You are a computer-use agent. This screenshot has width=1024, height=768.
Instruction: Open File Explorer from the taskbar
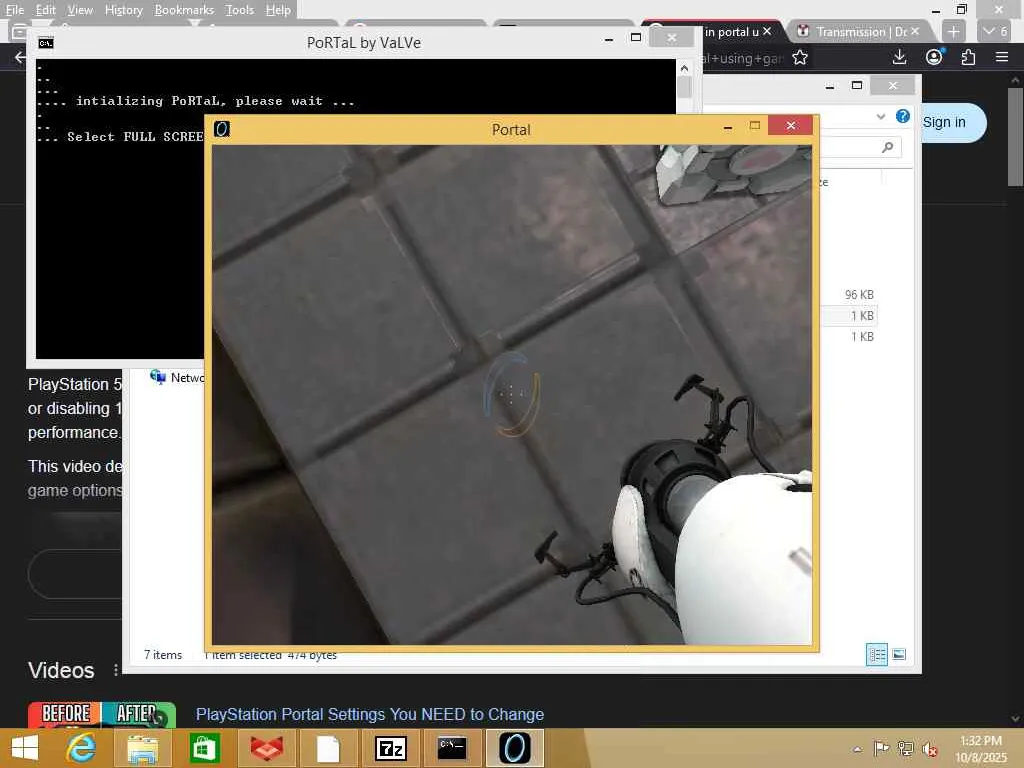[142, 748]
